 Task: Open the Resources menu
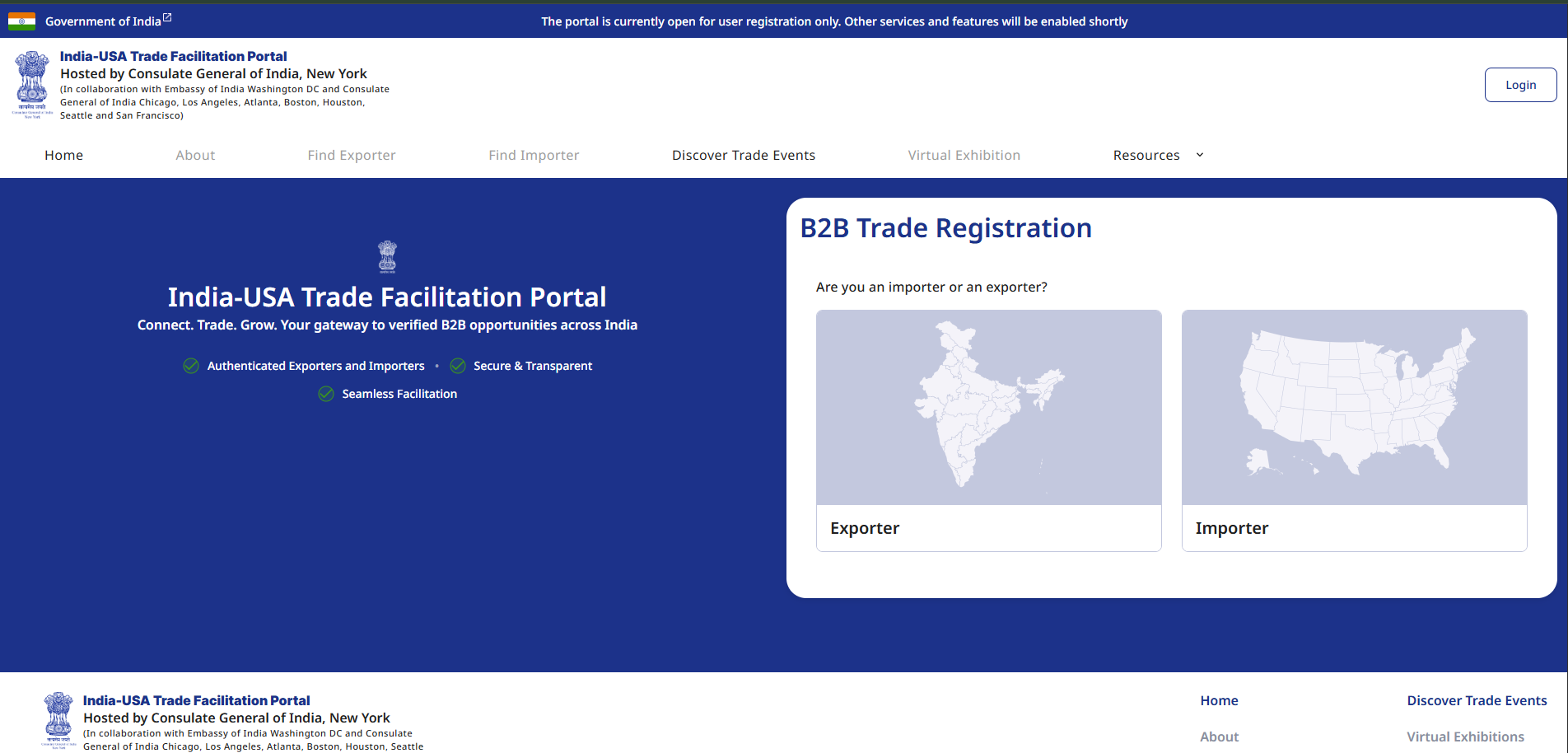(1146, 155)
